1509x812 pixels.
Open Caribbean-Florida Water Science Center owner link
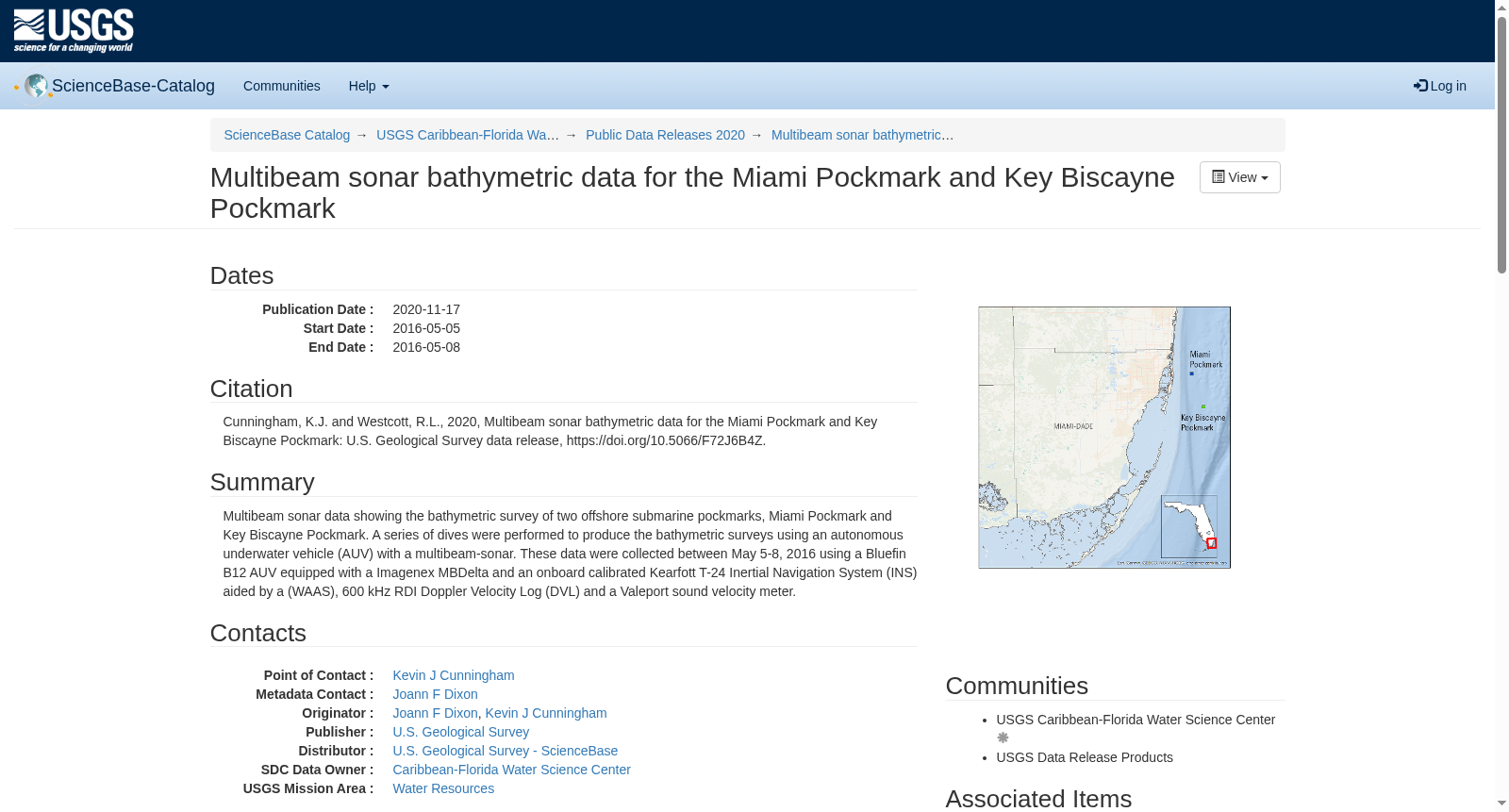[511, 770]
